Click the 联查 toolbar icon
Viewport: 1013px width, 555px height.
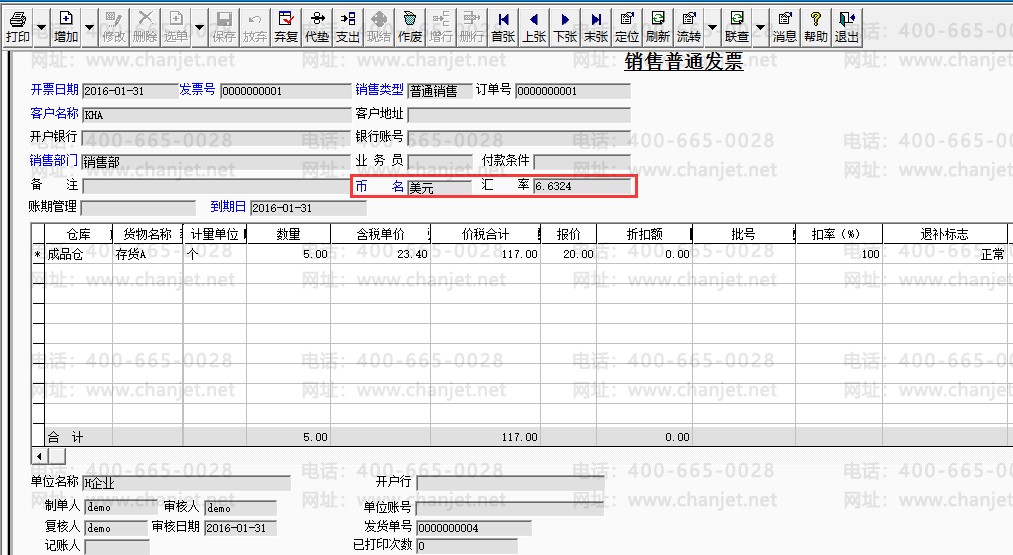pyautogui.click(x=736, y=27)
